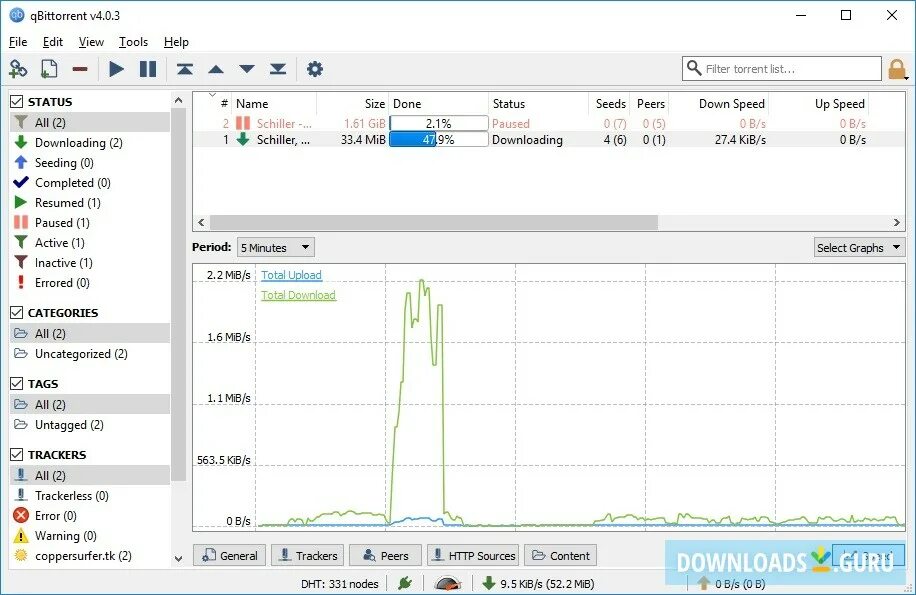Viewport: 916px width, 595px height.
Task: Click the lock UI padlock icon
Action: click(897, 69)
